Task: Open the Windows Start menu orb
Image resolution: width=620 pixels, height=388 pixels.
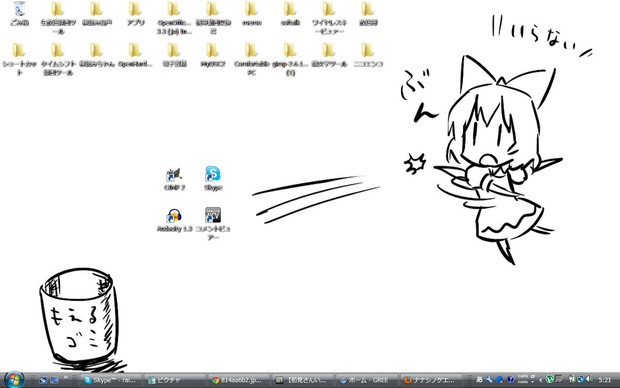Action: click(14, 380)
